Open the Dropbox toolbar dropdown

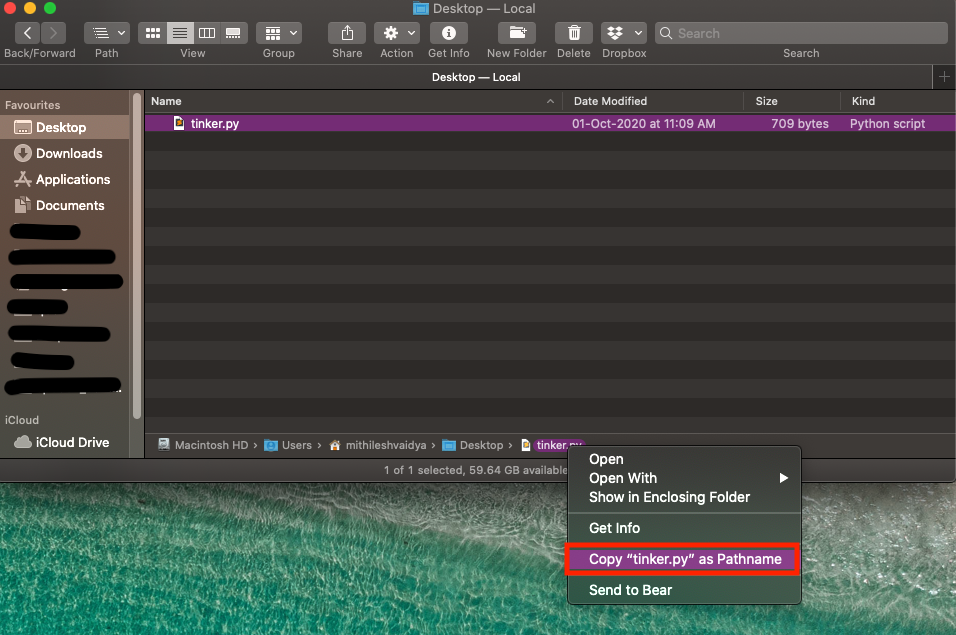(623, 33)
